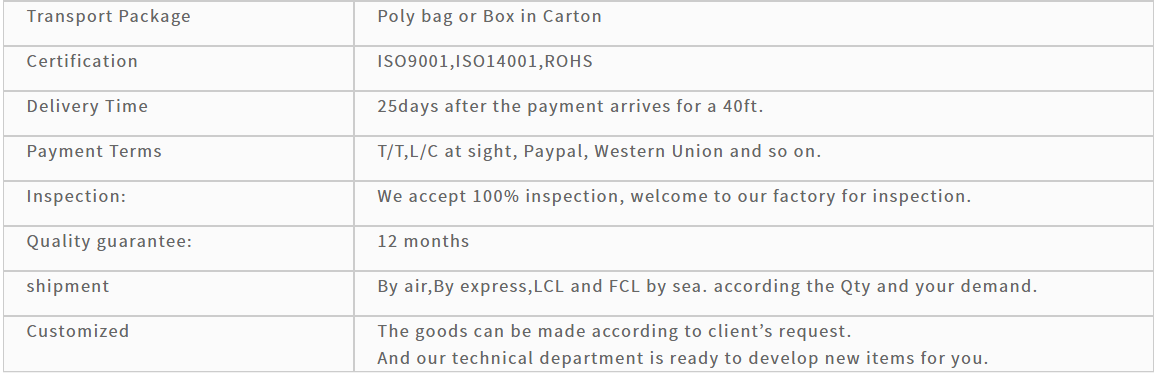The image size is (1156, 373).
Task: Click the Quality guarantee: label
Action: [x=109, y=241]
